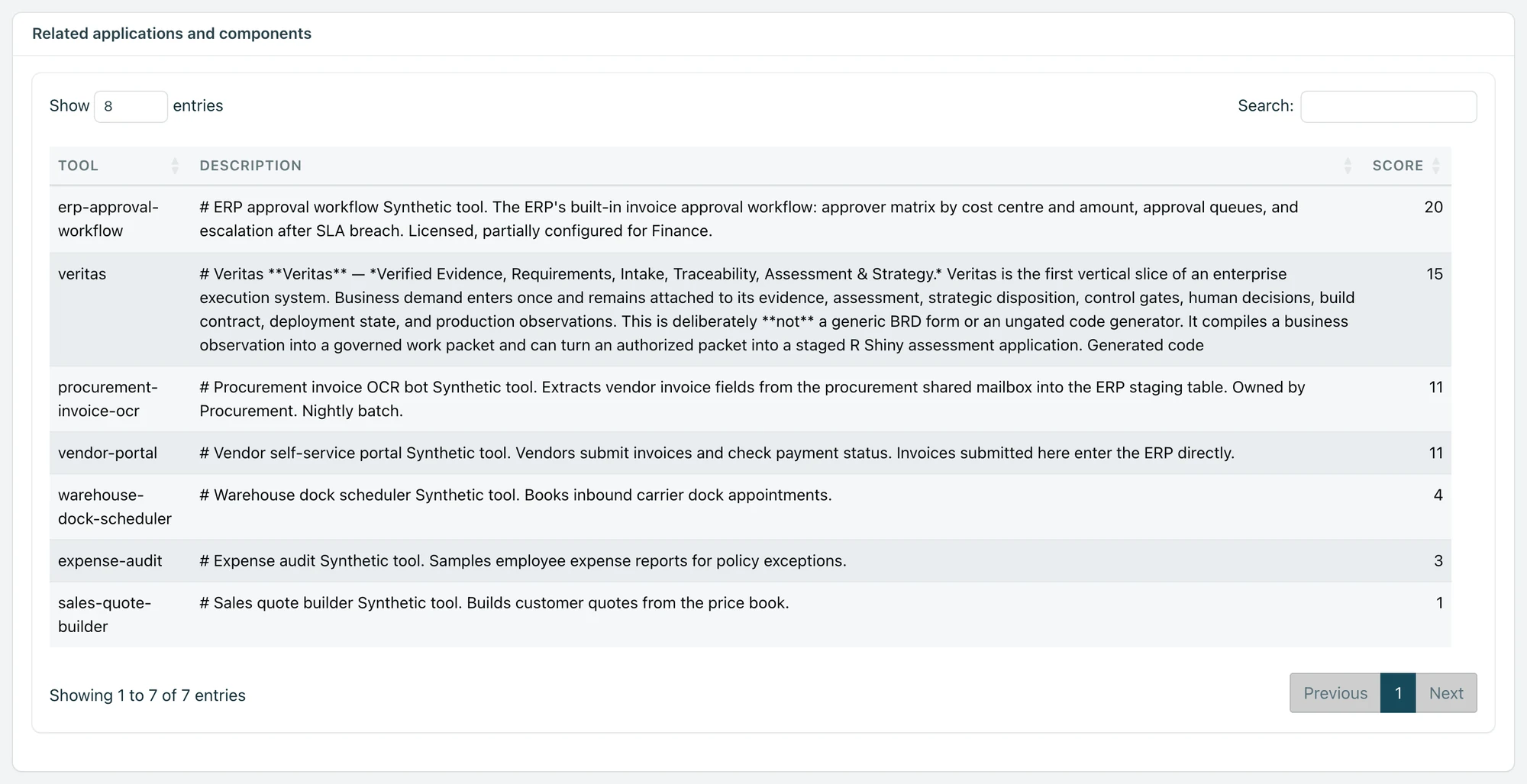Select the erp-approval-workflow row
The height and width of the screenshot is (784, 1527).
[750, 219]
